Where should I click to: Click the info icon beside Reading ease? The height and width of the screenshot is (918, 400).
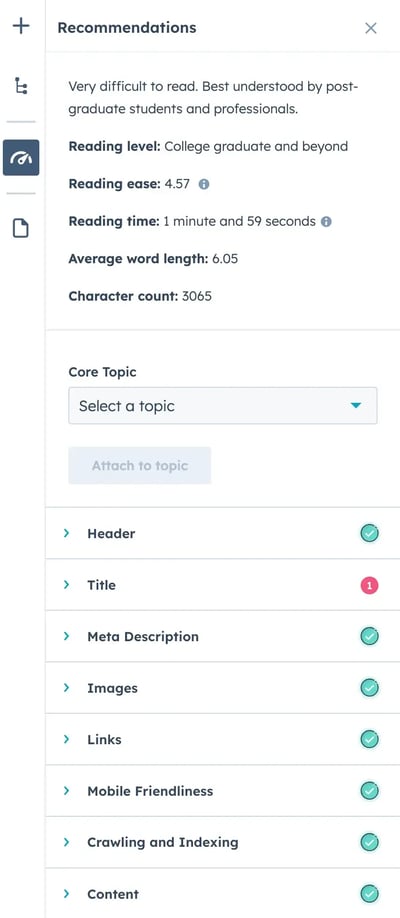pyautogui.click(x=204, y=184)
